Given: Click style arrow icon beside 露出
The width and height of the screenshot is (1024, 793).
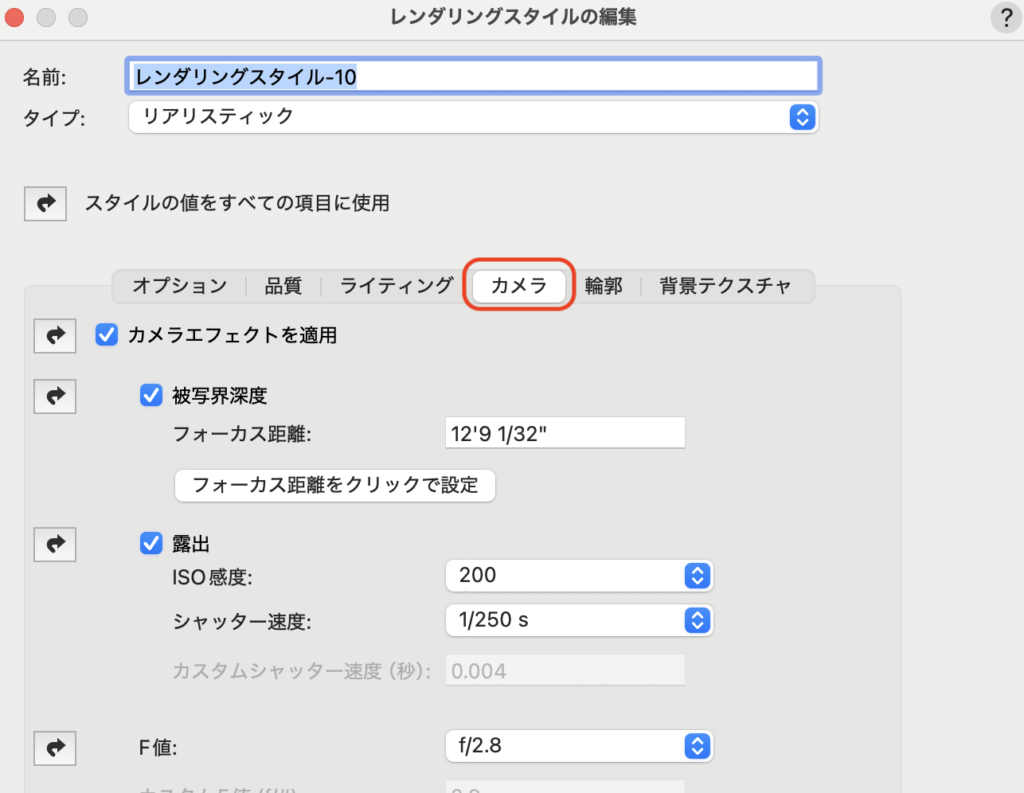Looking at the screenshot, I should click(55, 544).
